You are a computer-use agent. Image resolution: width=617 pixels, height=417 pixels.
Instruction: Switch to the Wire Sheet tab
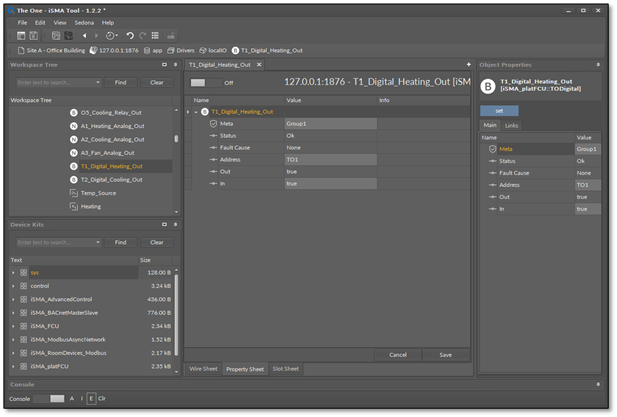[203, 369]
